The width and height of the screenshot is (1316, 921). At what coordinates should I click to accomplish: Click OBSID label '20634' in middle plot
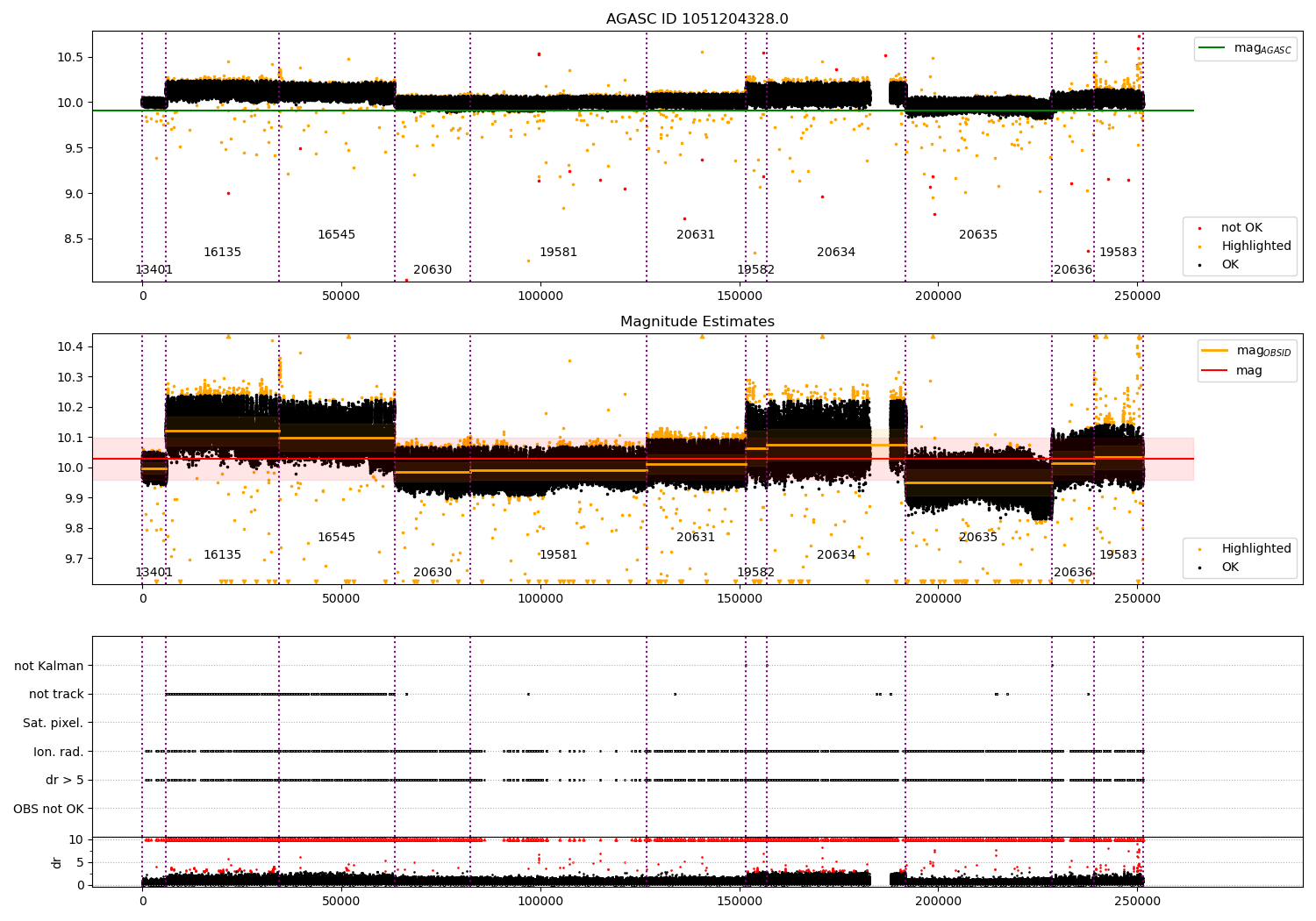[x=836, y=555]
